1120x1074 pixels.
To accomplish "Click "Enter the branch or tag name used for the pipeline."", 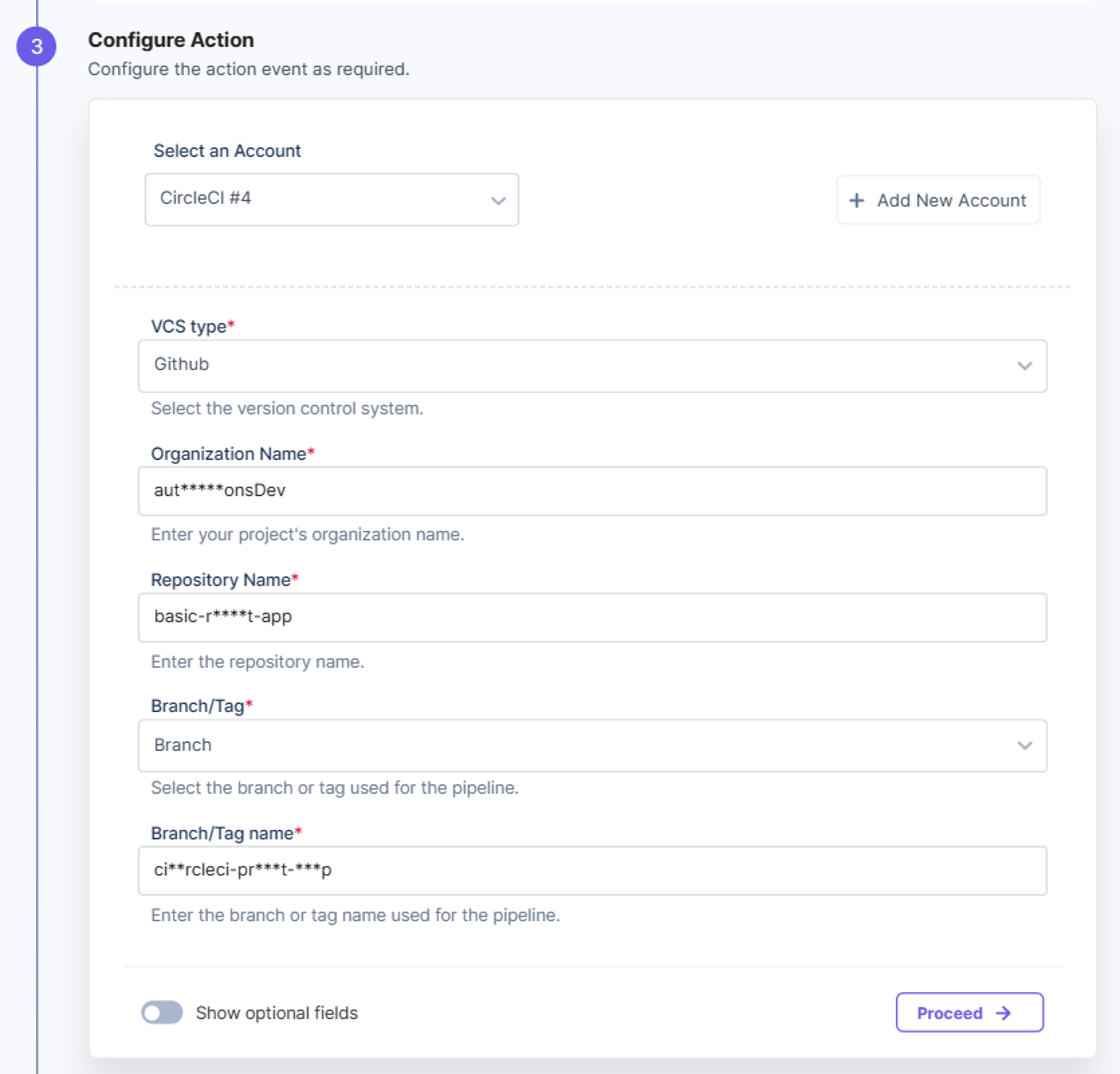I will tap(355, 915).
